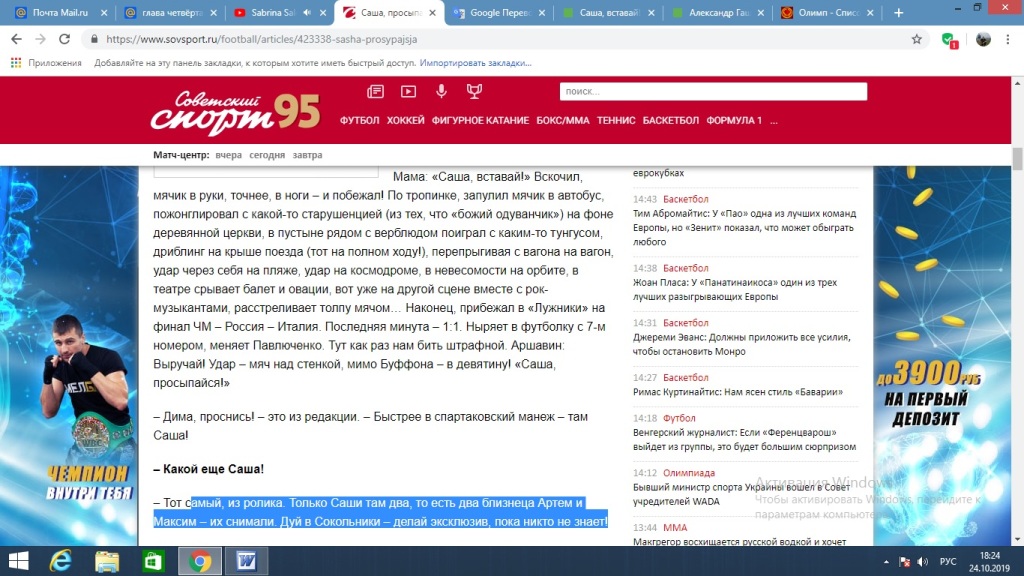Switch to the 'Саша, вставай' tab
Viewport: 1024px width, 576px height.
pos(609,12)
